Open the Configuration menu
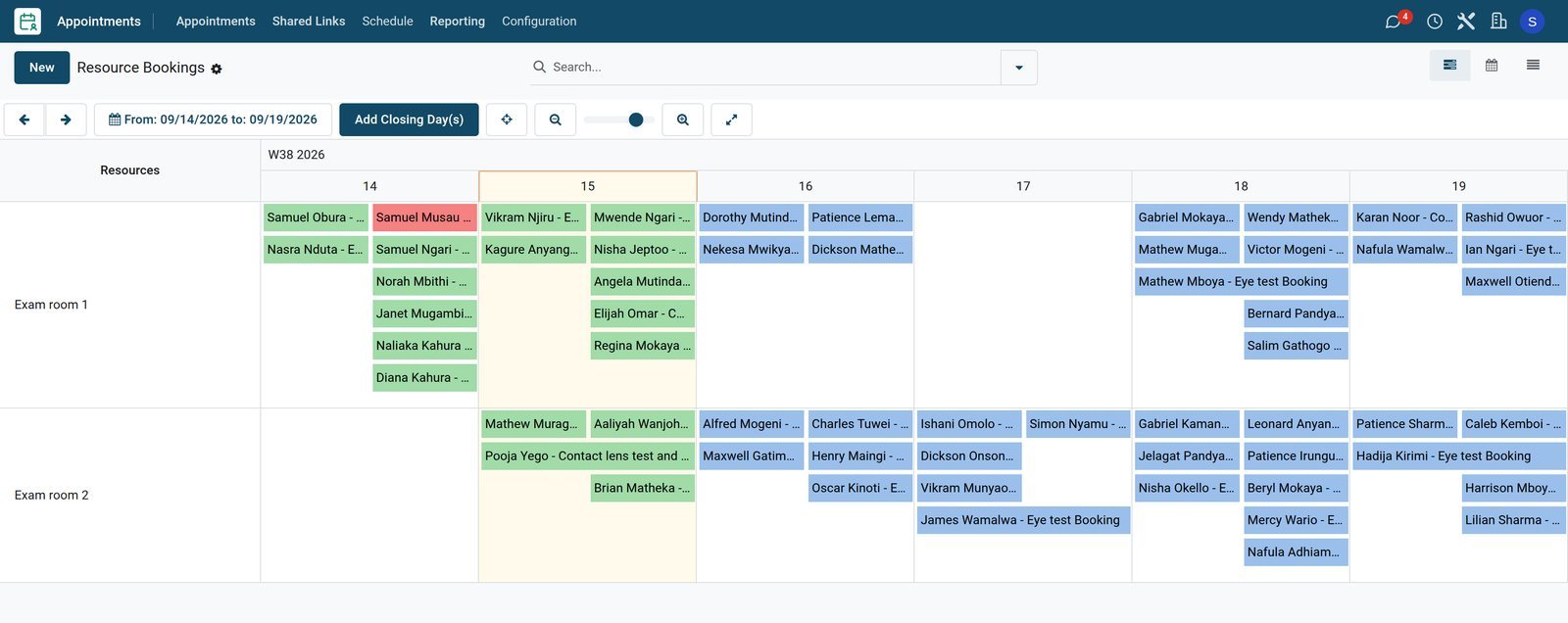Viewport: 1568px width, 623px height. [x=539, y=21]
